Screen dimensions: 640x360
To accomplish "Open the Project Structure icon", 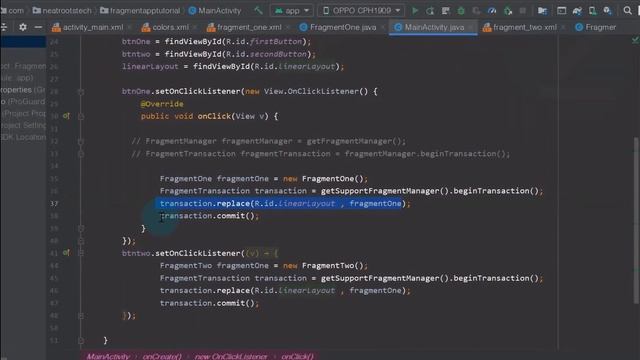I will [x=542, y=11].
